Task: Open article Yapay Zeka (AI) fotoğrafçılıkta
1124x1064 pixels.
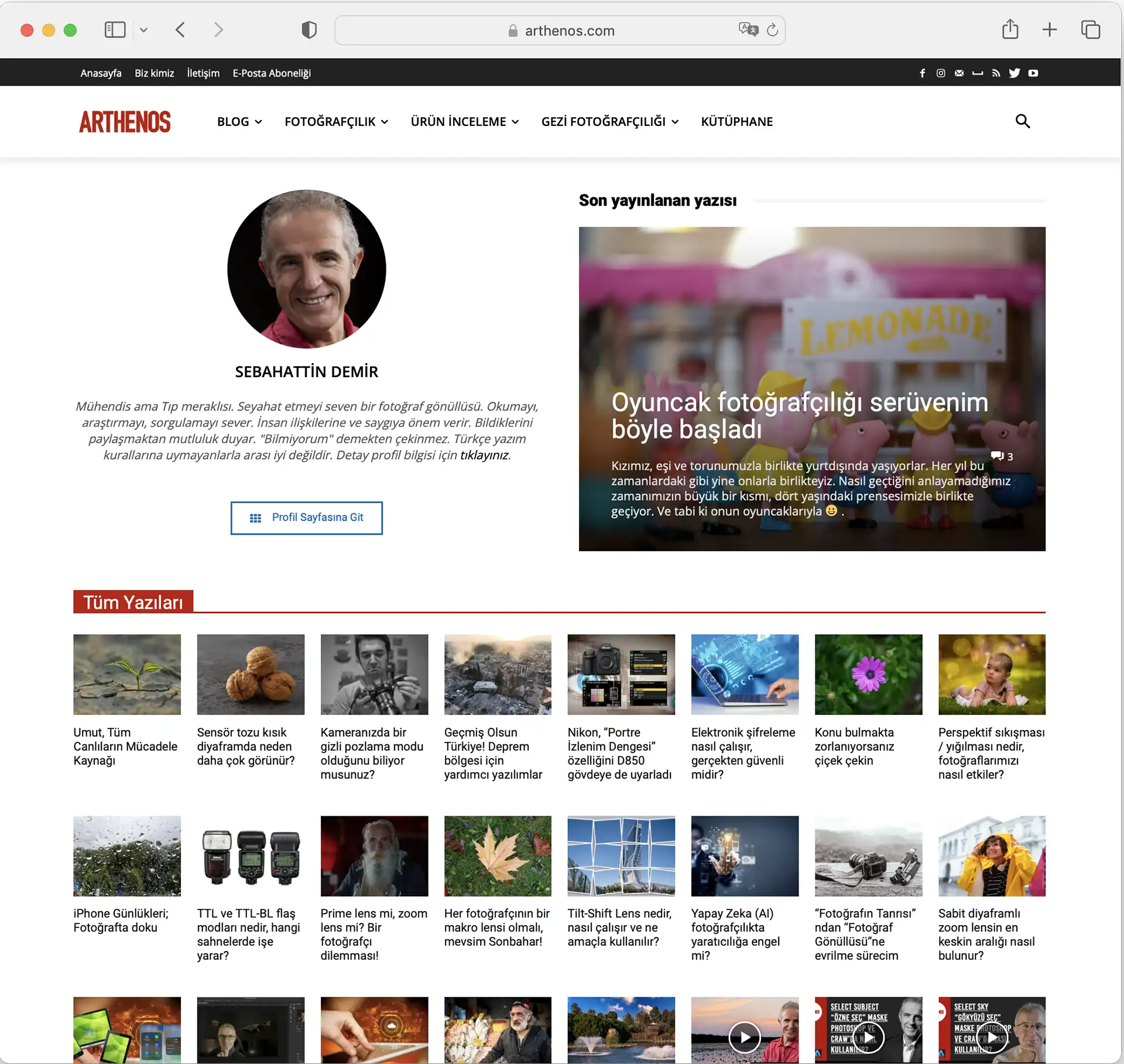Action: pos(735,934)
